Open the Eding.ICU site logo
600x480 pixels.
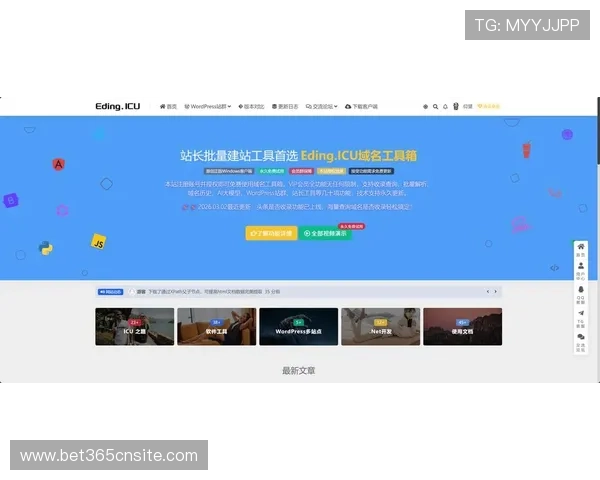pos(117,106)
